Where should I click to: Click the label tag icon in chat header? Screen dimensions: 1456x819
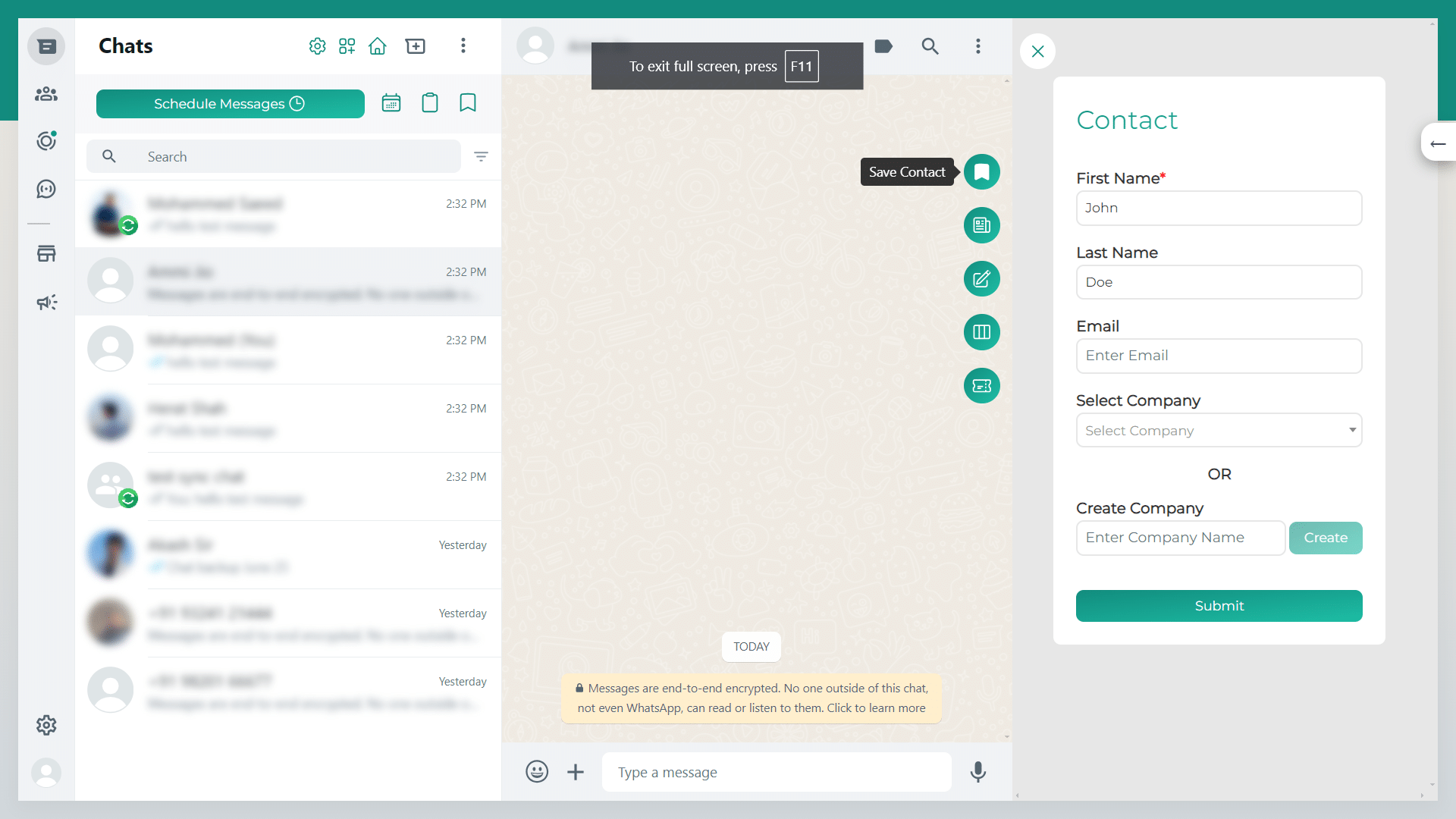(883, 46)
